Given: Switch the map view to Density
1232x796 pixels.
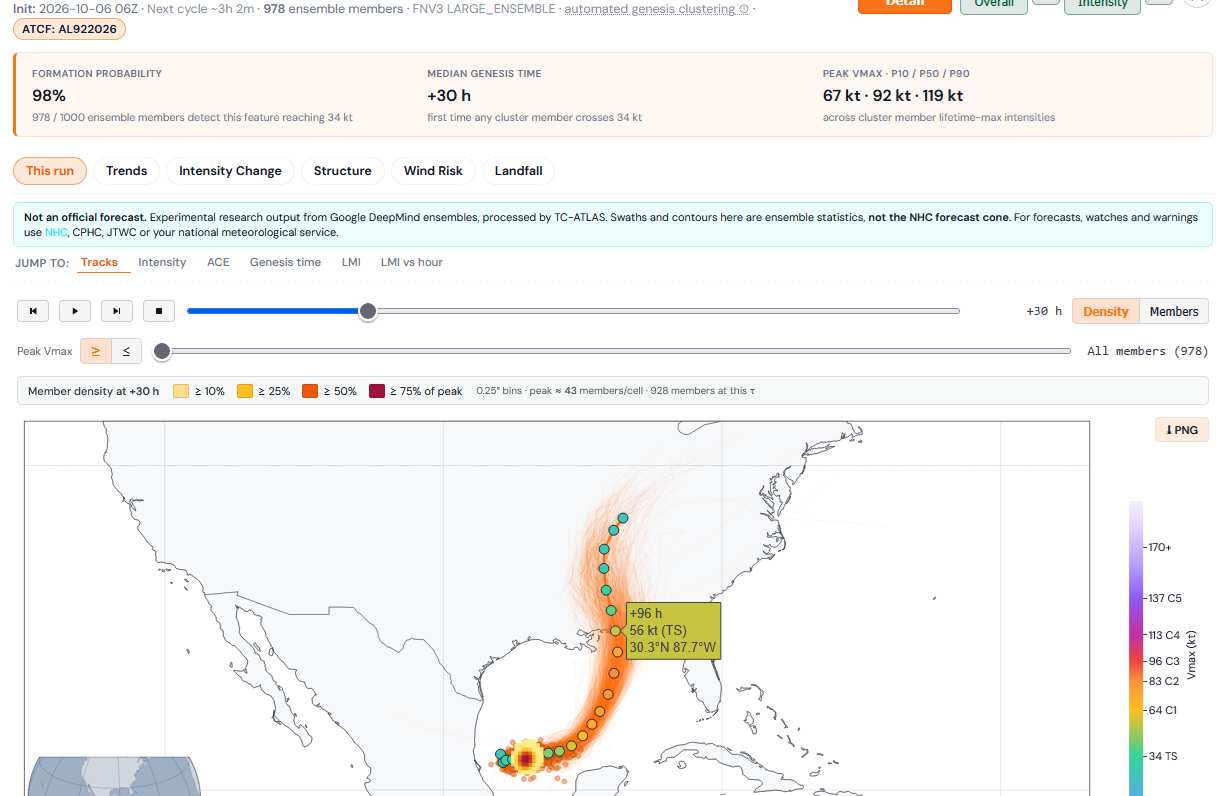Looking at the screenshot, I should (1105, 311).
